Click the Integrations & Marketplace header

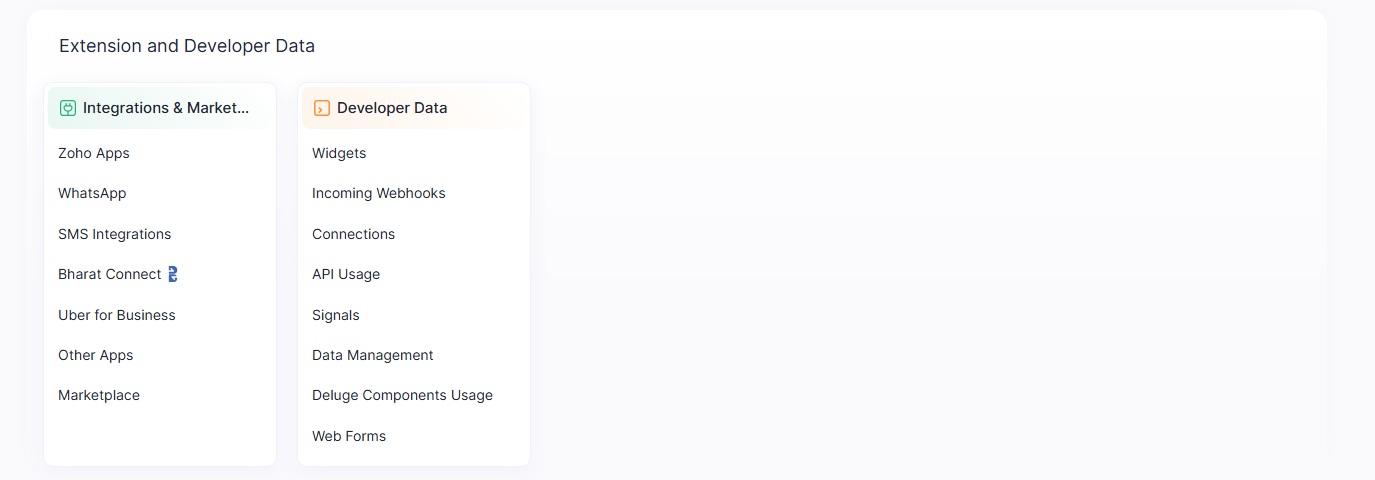(x=166, y=108)
